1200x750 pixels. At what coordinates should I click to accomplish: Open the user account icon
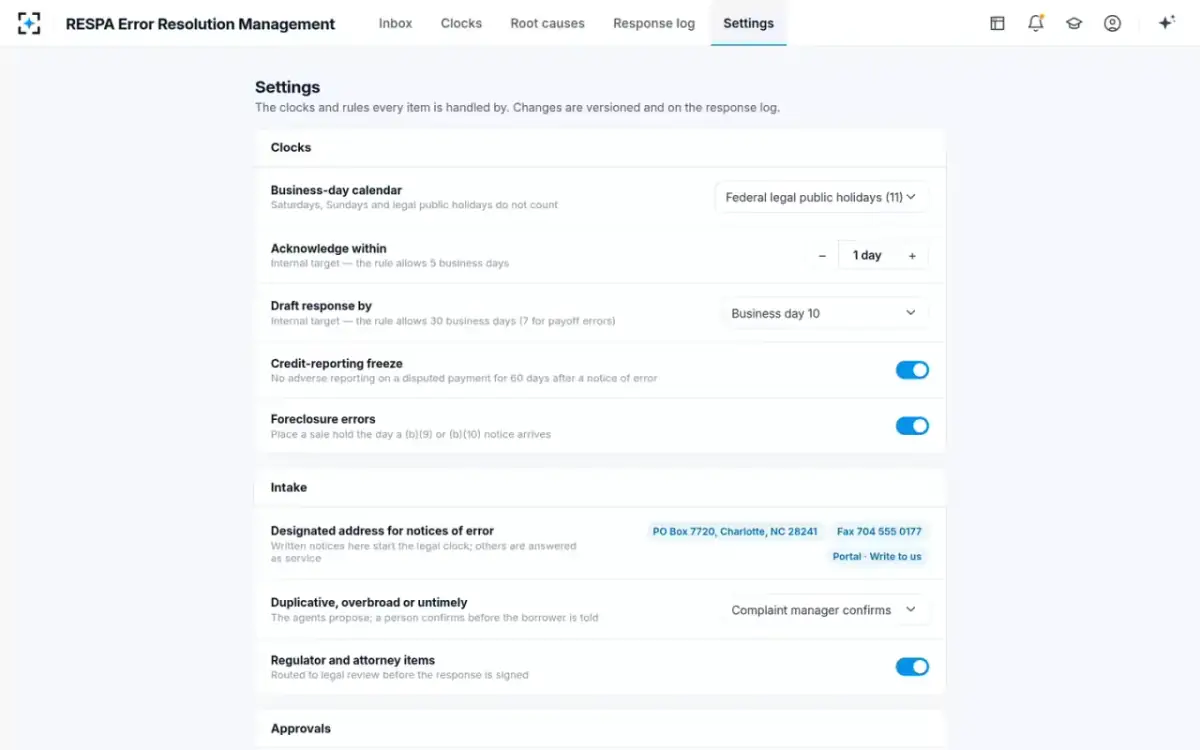click(1112, 23)
